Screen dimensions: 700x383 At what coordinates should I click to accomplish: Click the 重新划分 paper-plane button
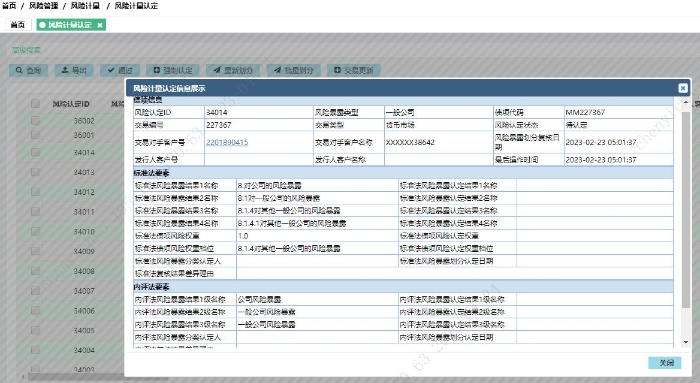(233, 71)
